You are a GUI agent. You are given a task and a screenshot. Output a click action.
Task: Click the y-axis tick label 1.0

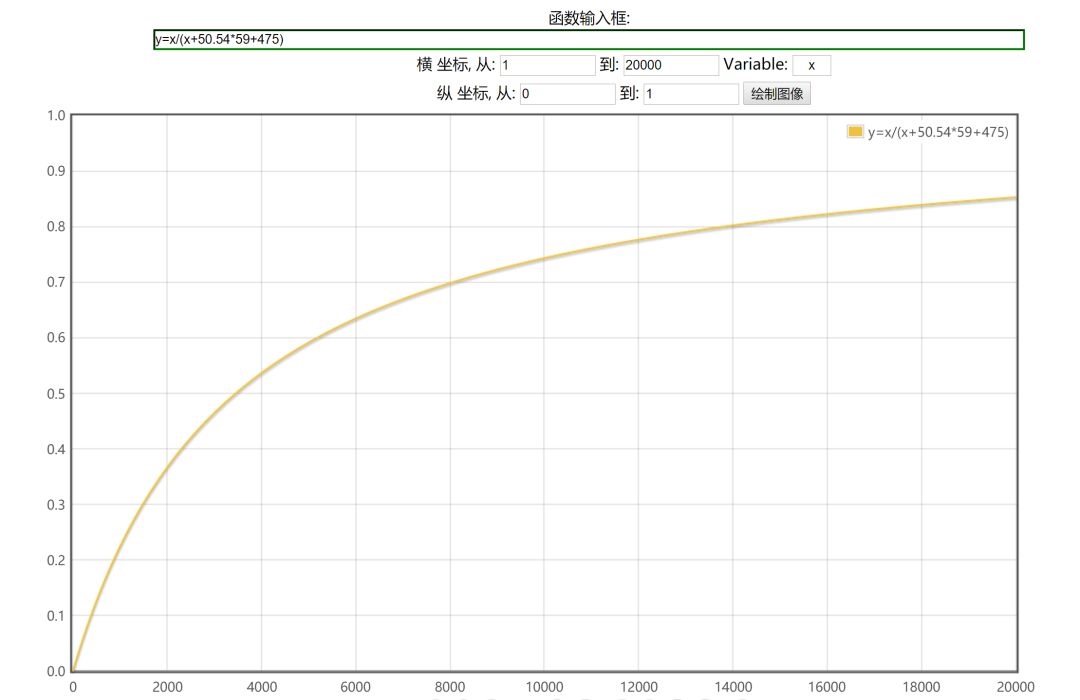(56, 115)
